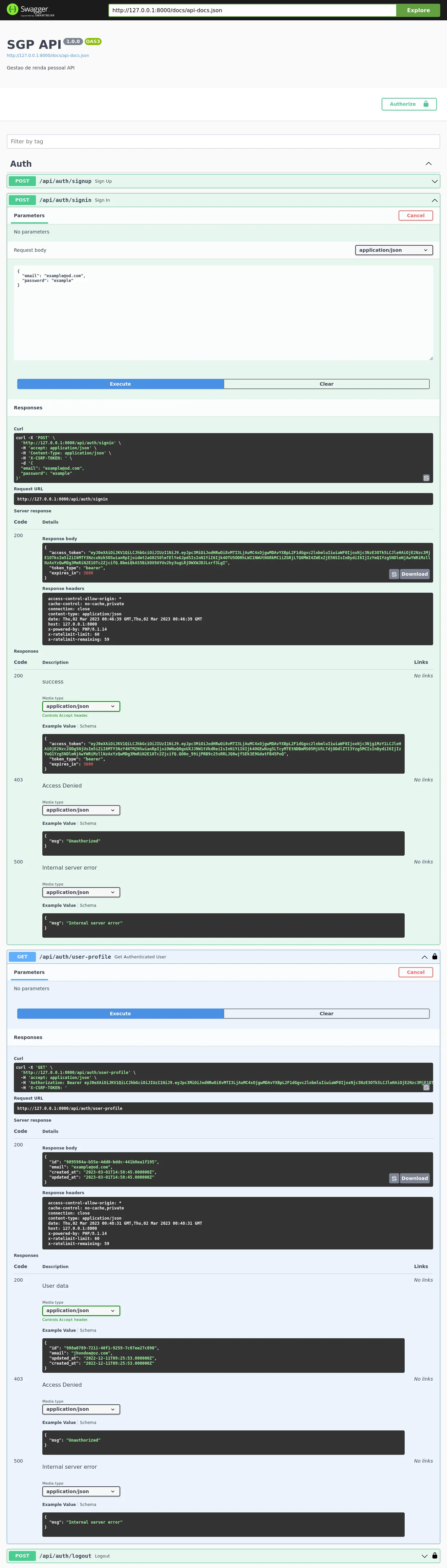447x1568 pixels.
Task: Switch to the Parameters tab in user-profile
Action: (x=29, y=972)
